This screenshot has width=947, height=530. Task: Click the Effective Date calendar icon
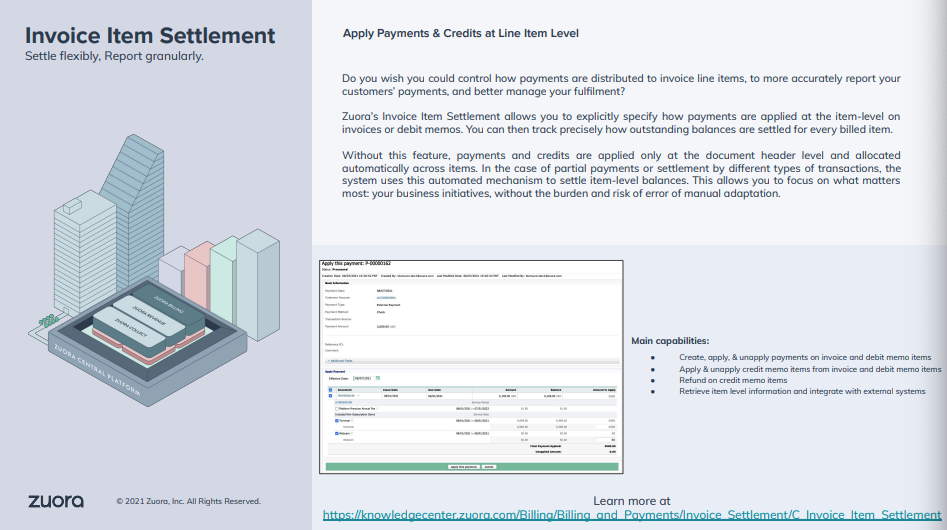tap(379, 378)
